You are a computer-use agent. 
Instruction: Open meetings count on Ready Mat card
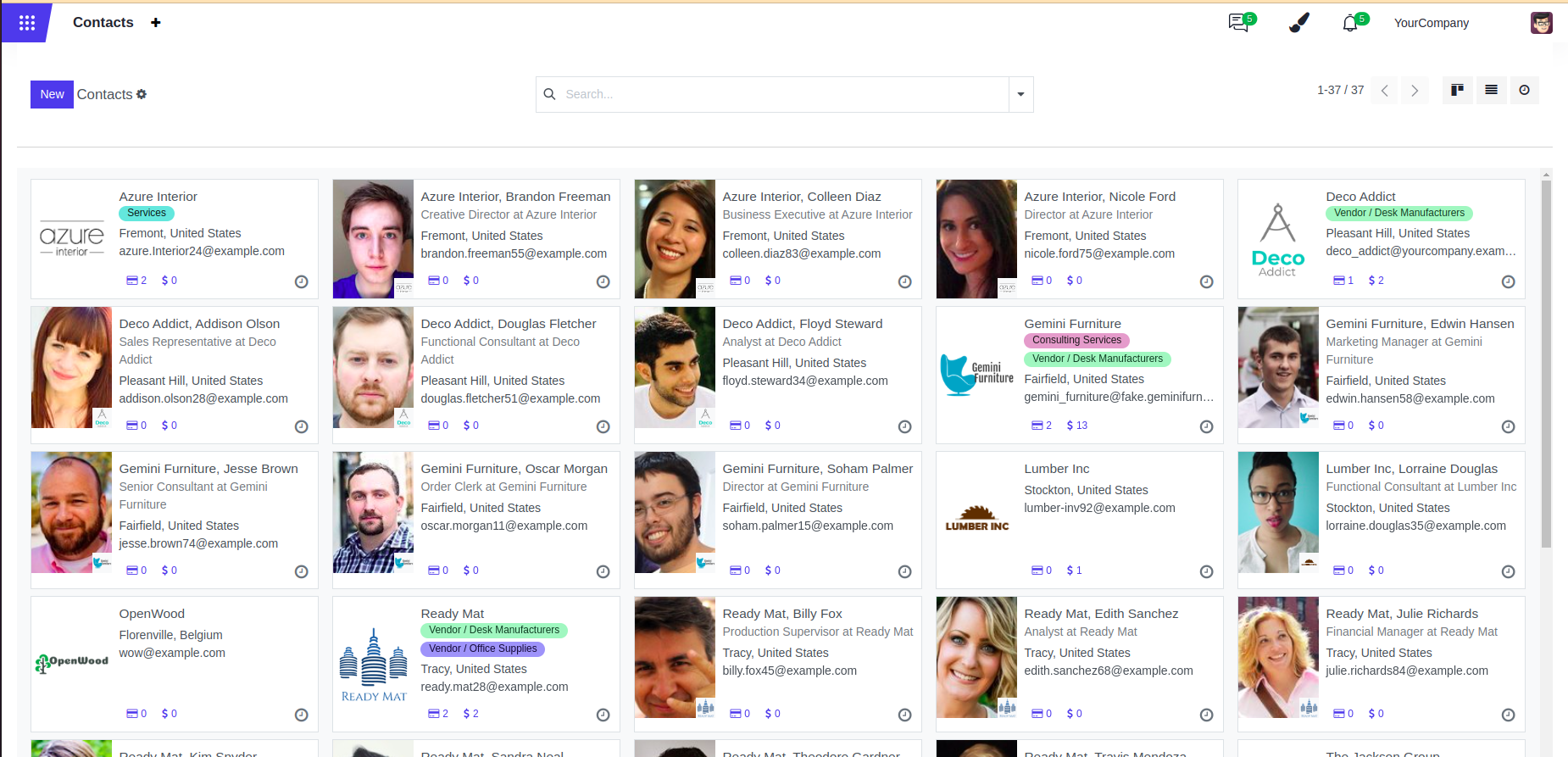[x=438, y=714]
